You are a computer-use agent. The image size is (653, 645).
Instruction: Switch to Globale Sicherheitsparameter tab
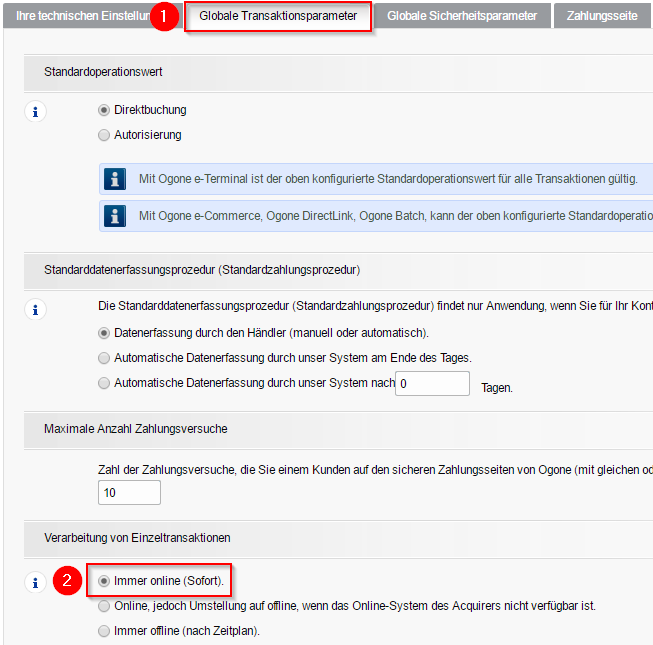(x=462, y=16)
